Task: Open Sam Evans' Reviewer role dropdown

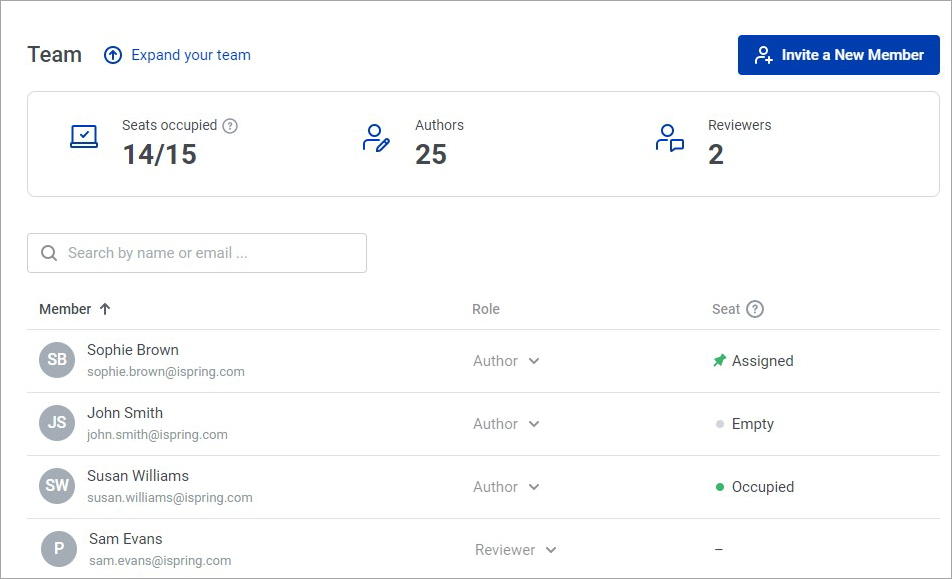Action: (515, 550)
